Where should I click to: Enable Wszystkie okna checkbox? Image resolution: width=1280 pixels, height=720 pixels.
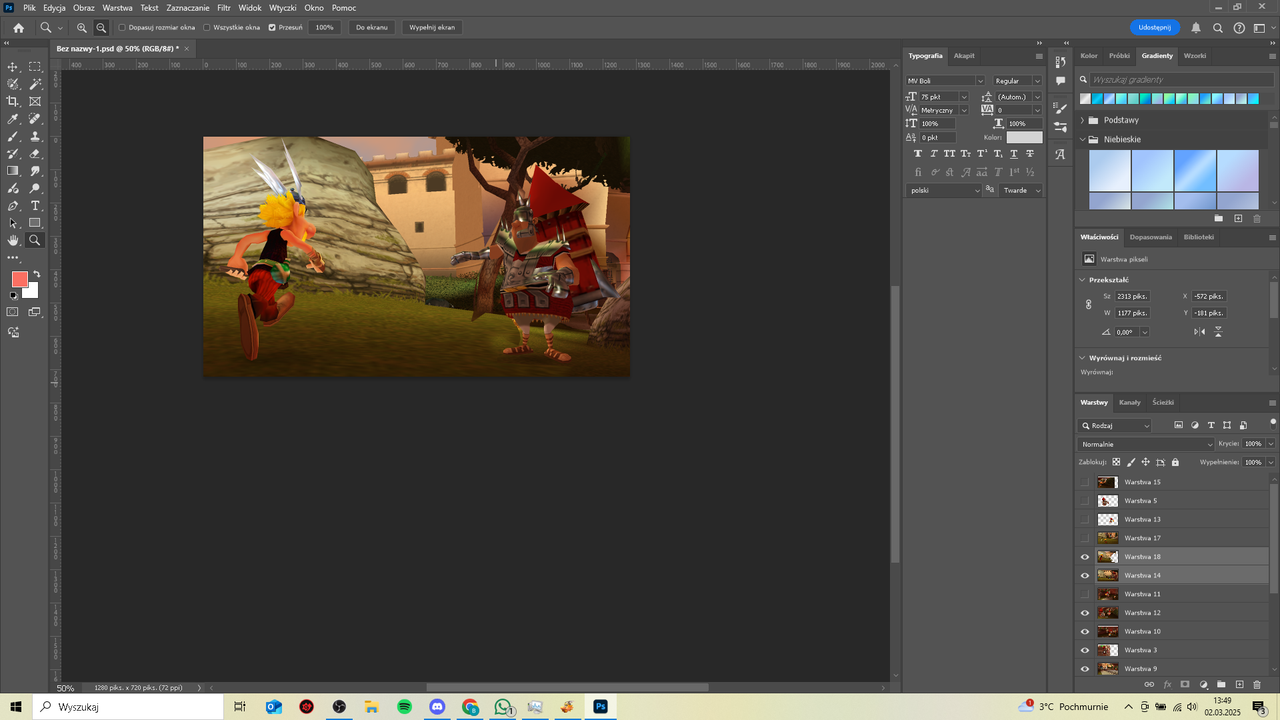tap(206, 27)
